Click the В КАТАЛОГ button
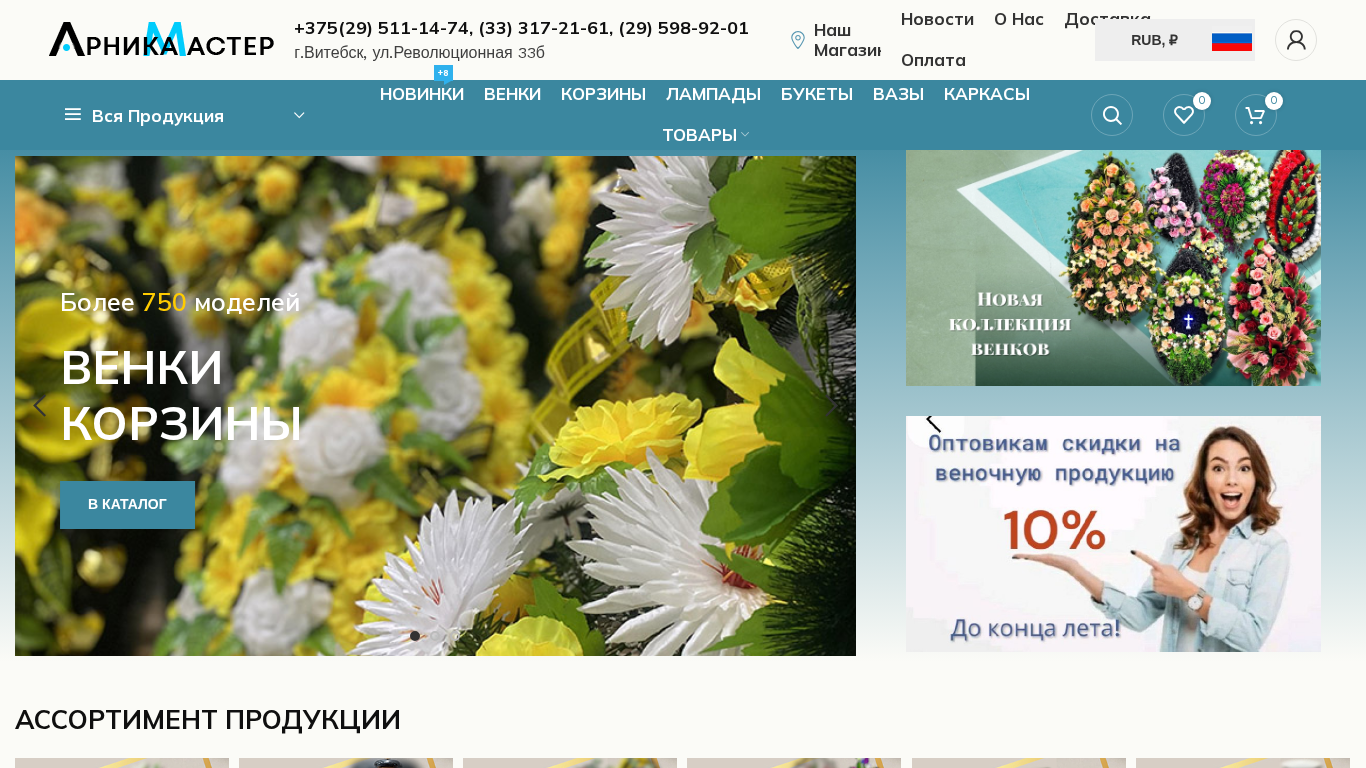Viewport: 1366px width, 768px height. click(127, 504)
